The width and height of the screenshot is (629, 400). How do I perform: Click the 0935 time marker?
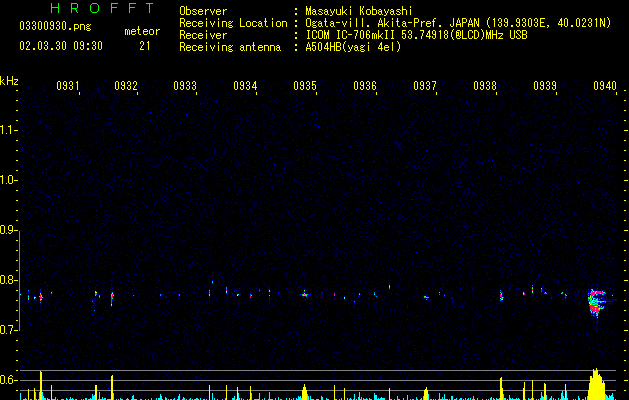(x=305, y=86)
